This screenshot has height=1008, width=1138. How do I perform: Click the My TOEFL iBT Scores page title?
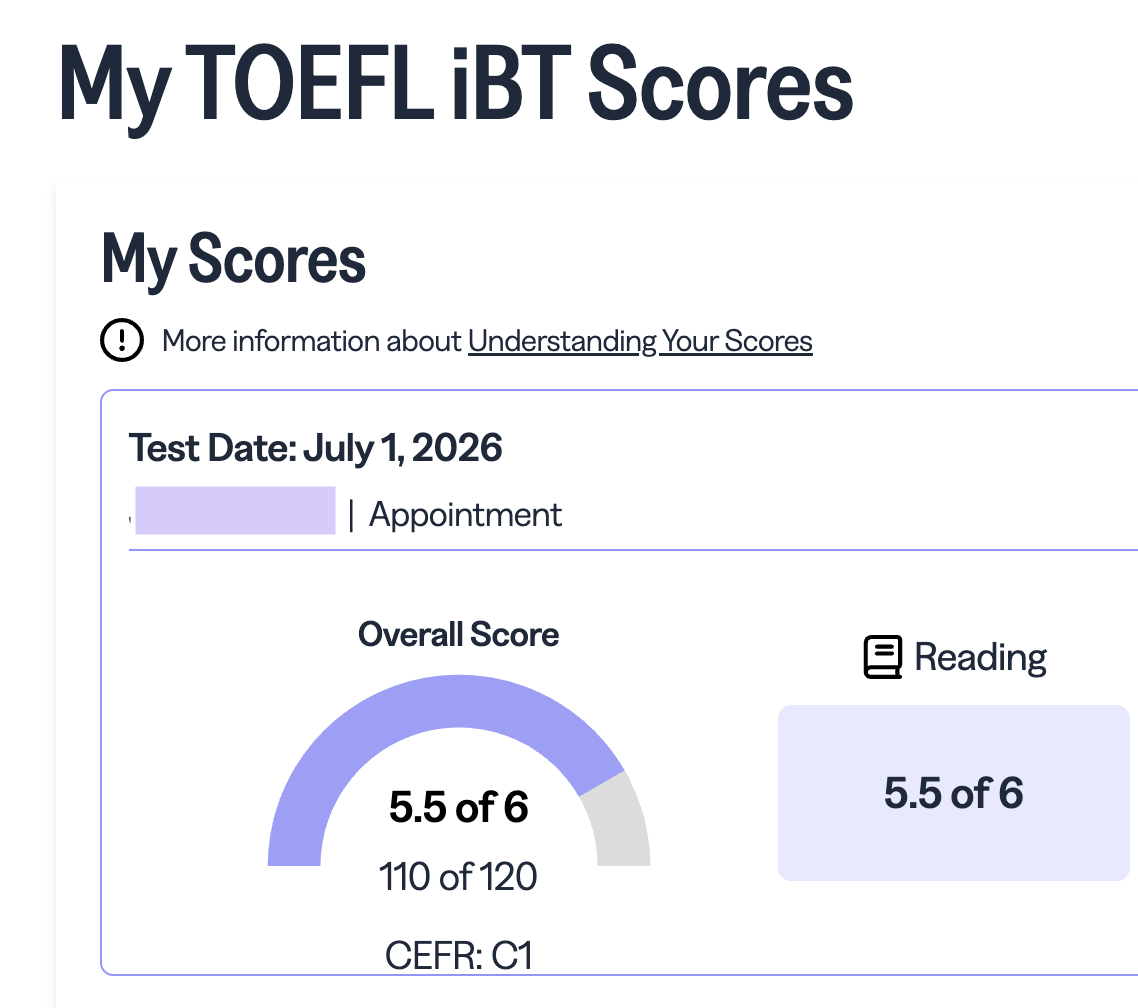click(x=456, y=86)
